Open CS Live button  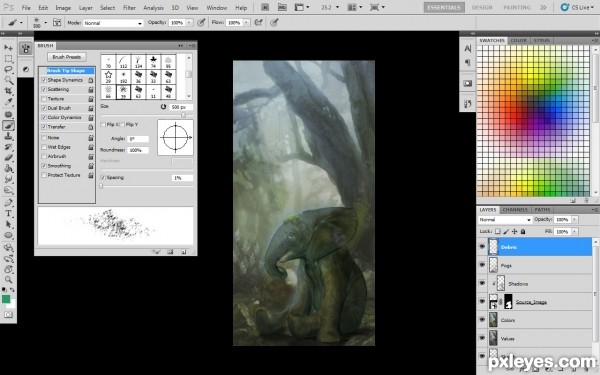coord(577,7)
